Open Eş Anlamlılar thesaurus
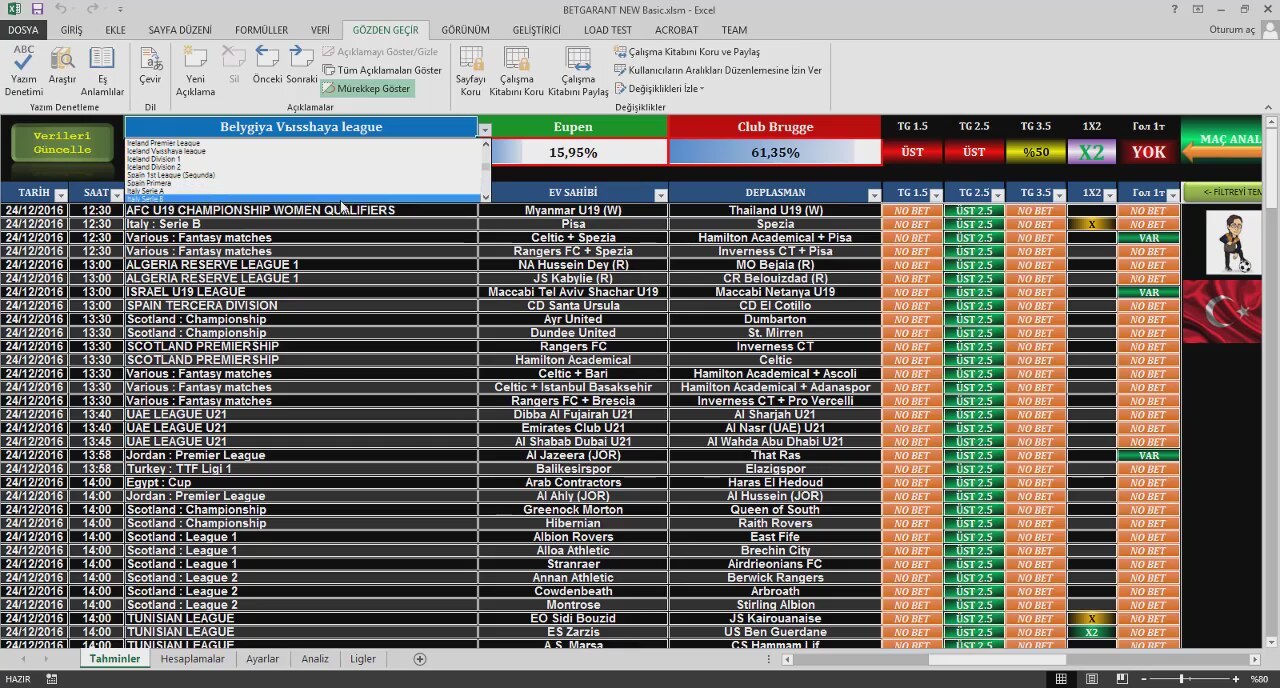 tap(102, 71)
